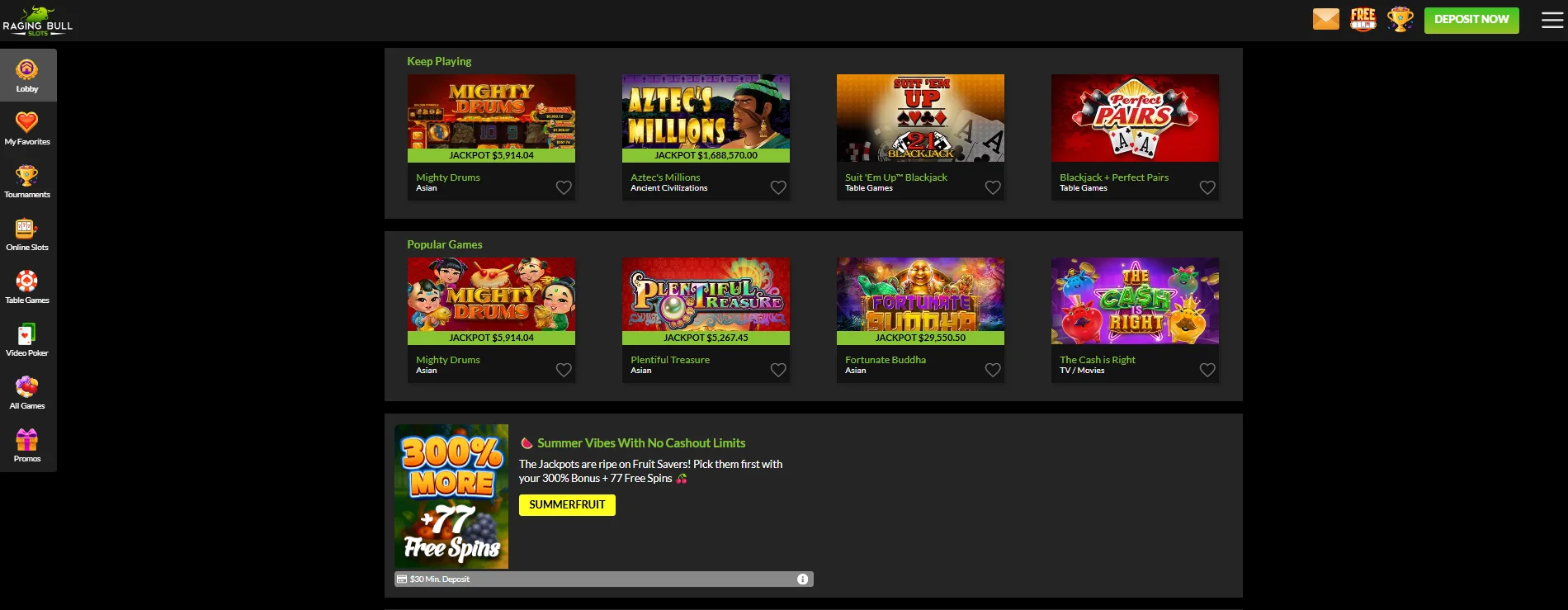Viewport: 1568px width, 610px height.
Task: Click Plentiful Treasure title link
Action: 670,360
